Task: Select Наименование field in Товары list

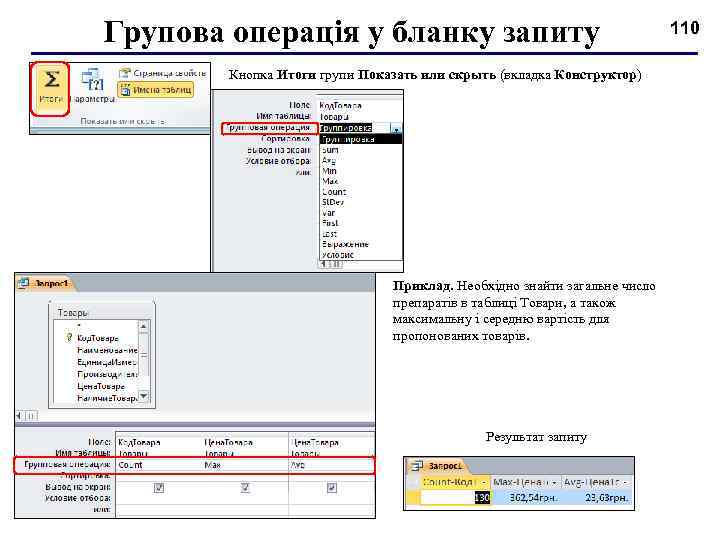Action: (x=107, y=350)
